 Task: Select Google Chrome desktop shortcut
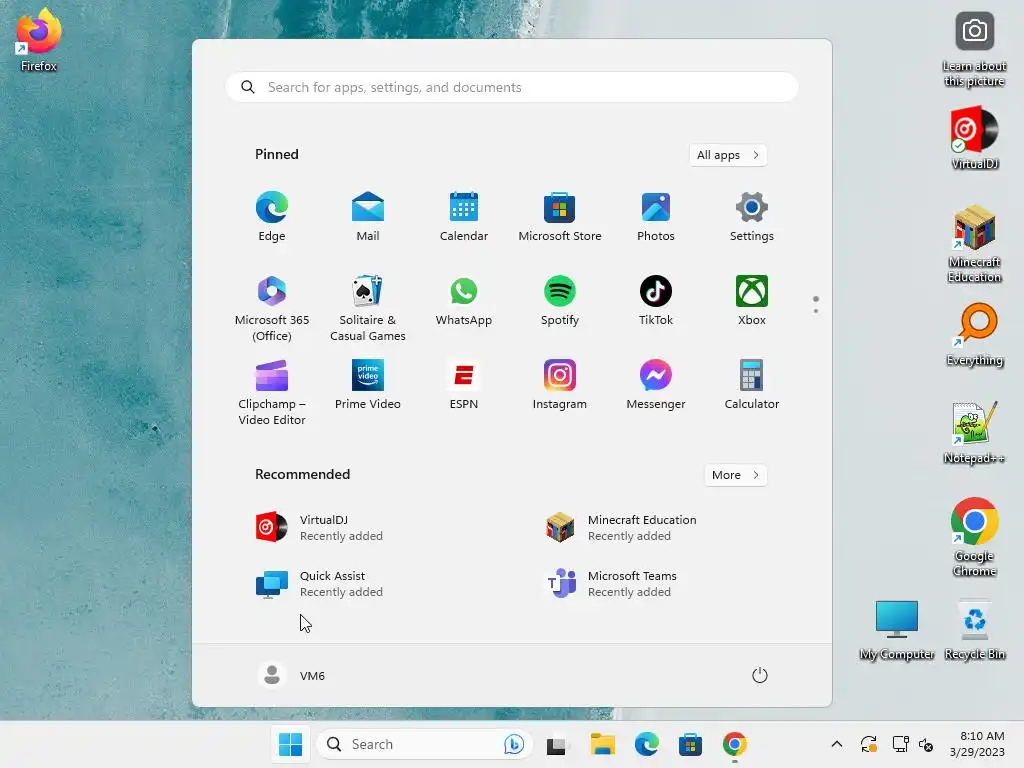tap(974, 537)
